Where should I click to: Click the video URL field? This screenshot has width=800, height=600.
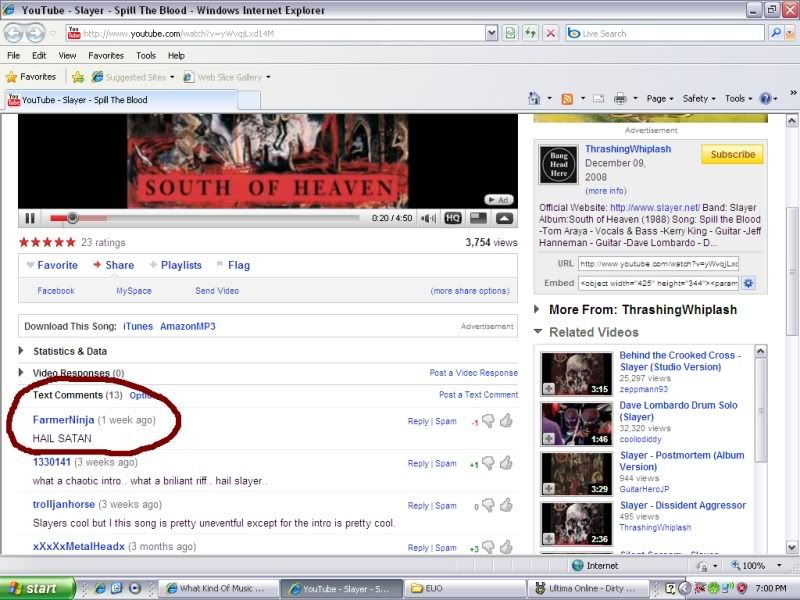(x=658, y=264)
